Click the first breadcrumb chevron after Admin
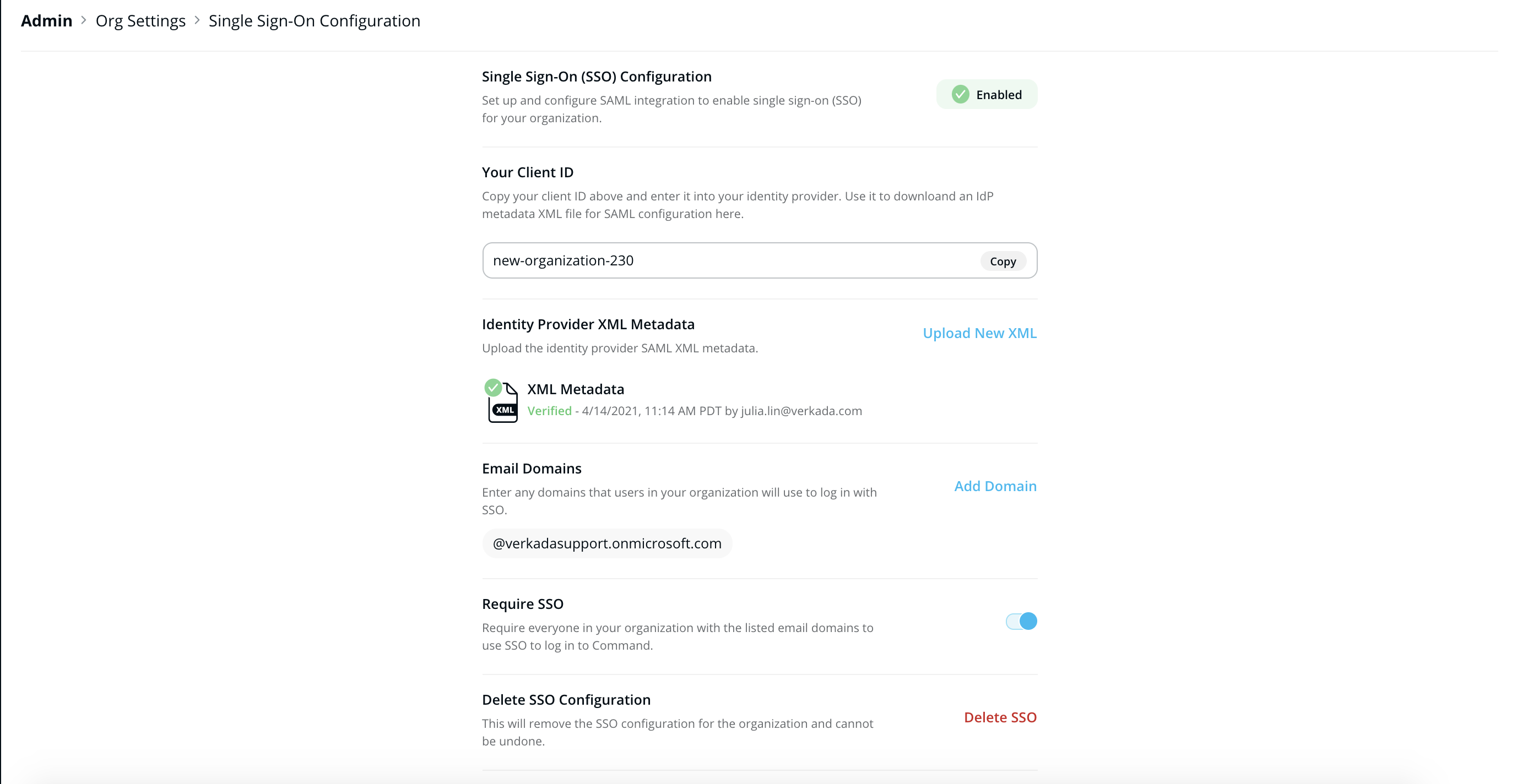This screenshot has width=1517, height=784. click(84, 20)
